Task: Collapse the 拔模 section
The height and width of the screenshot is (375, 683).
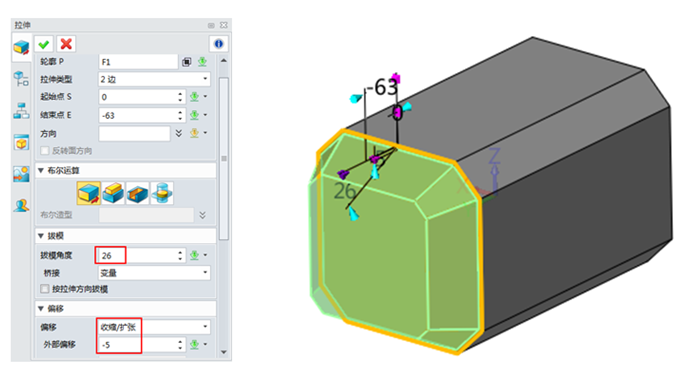Action: tap(41, 236)
